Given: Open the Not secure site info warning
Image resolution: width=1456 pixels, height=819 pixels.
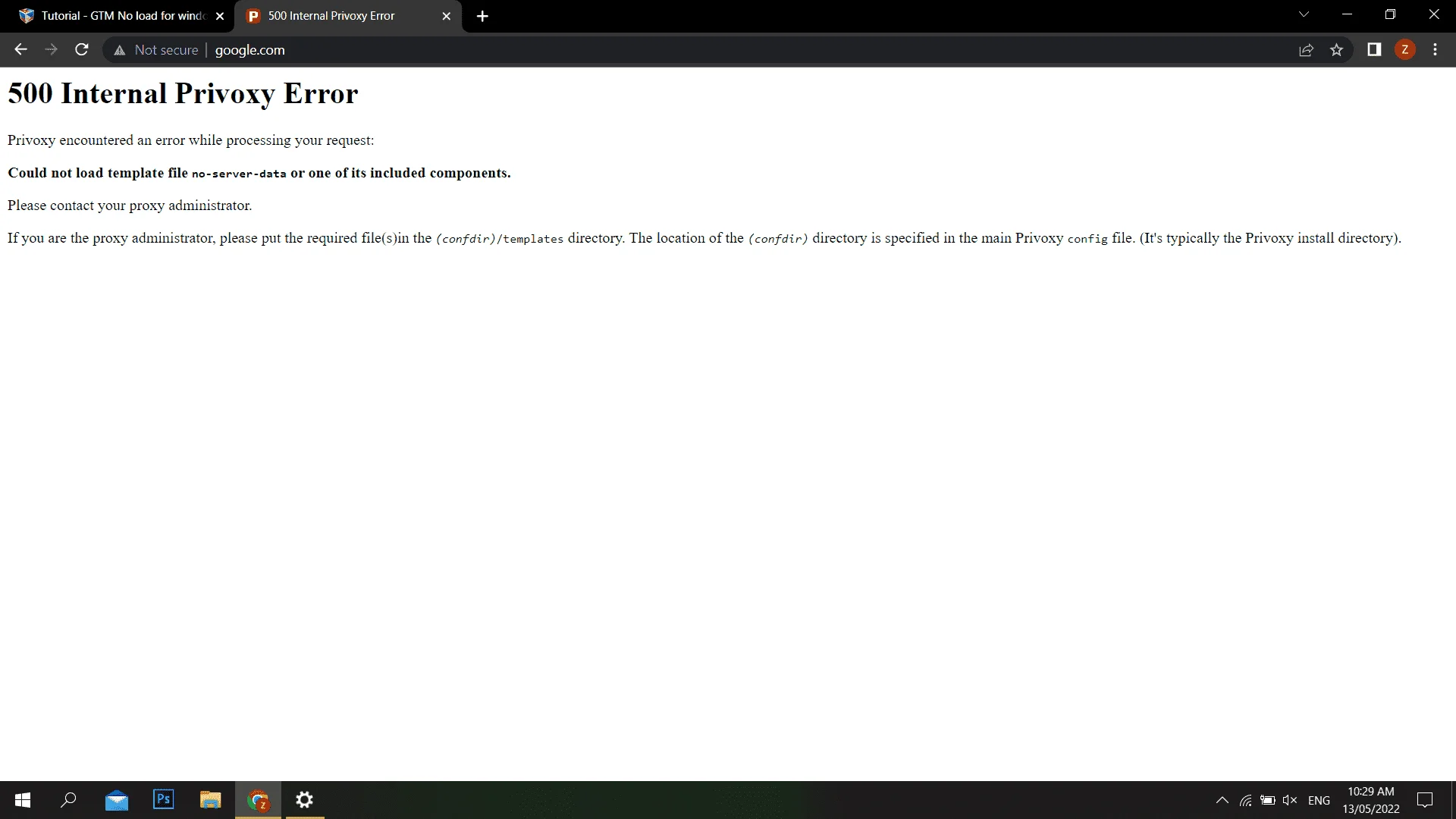Looking at the screenshot, I should coord(155,50).
